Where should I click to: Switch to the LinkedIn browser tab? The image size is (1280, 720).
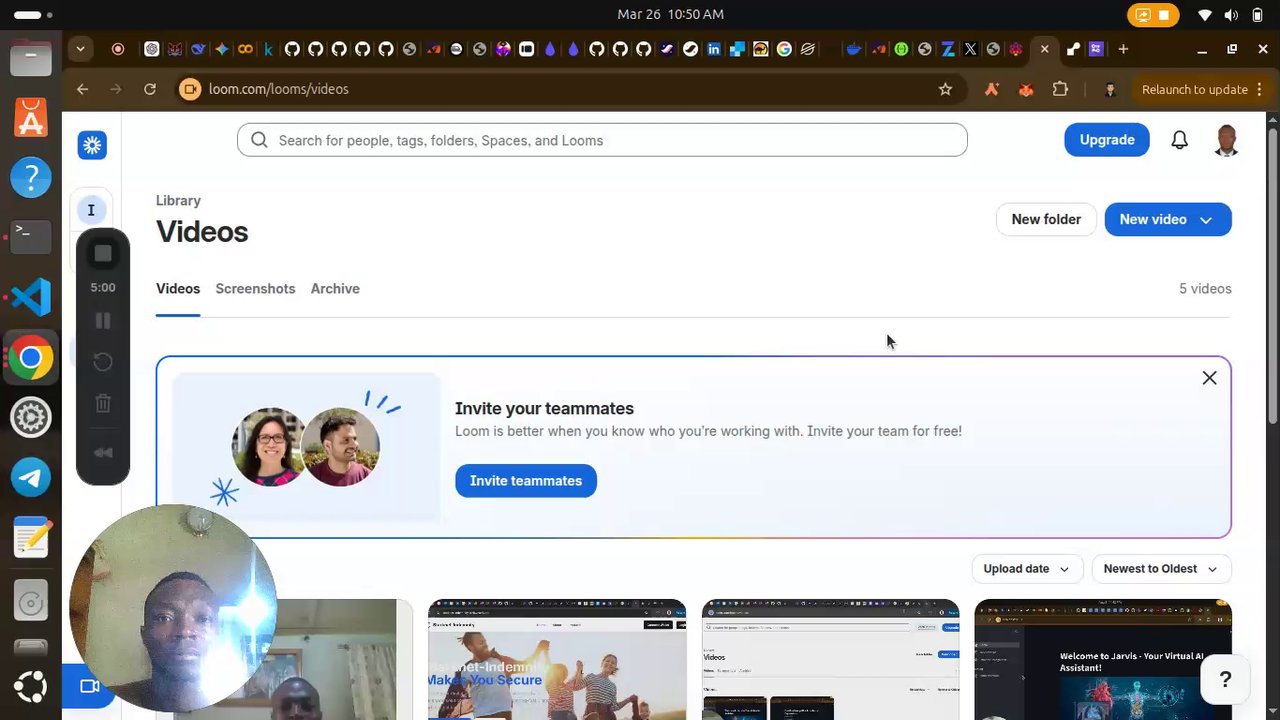pos(714,49)
